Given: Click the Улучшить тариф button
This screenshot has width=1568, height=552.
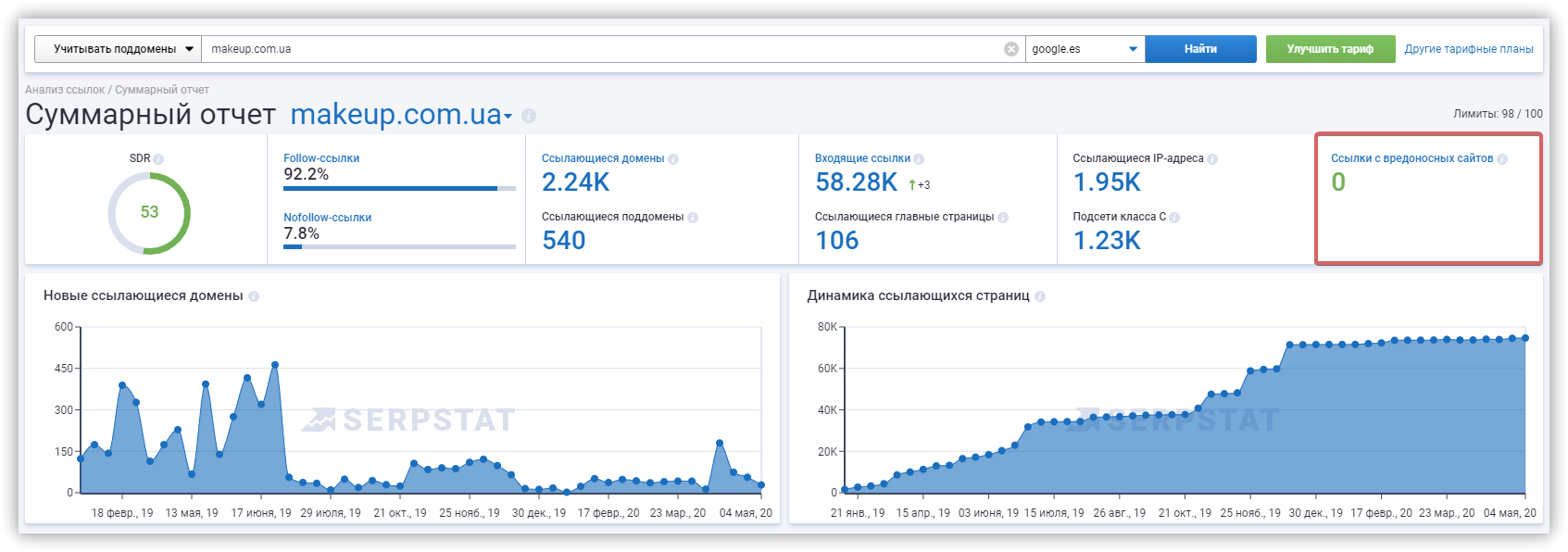Looking at the screenshot, I should click(1330, 49).
